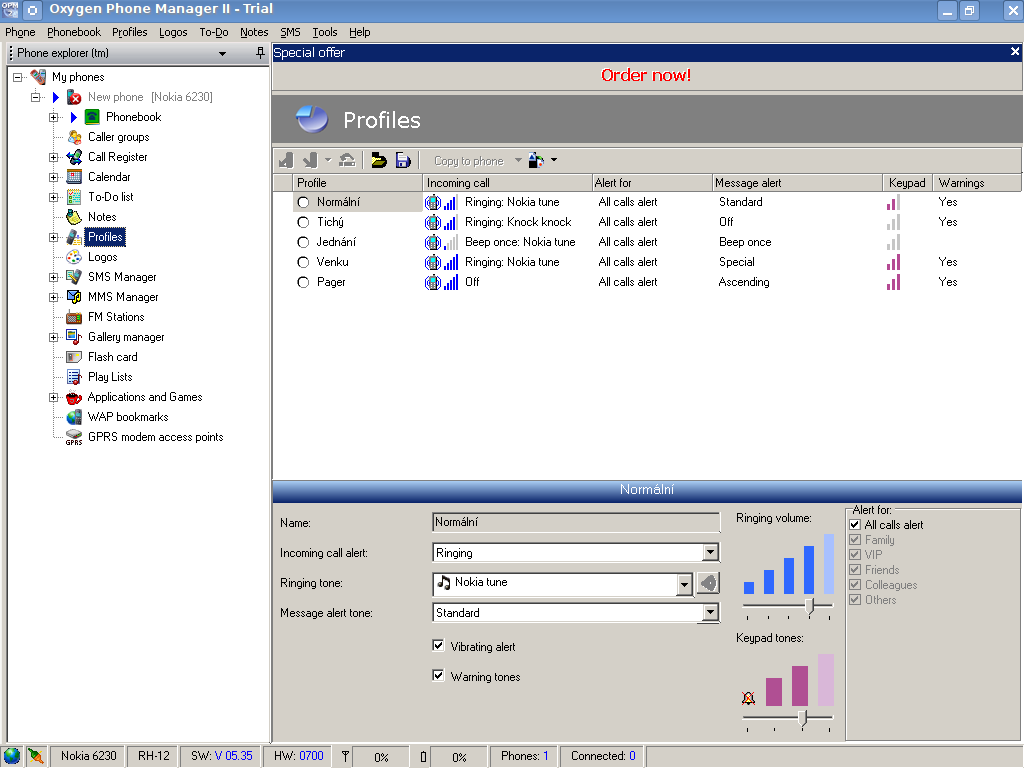Click the Keypad tones slider handle

coord(803,719)
